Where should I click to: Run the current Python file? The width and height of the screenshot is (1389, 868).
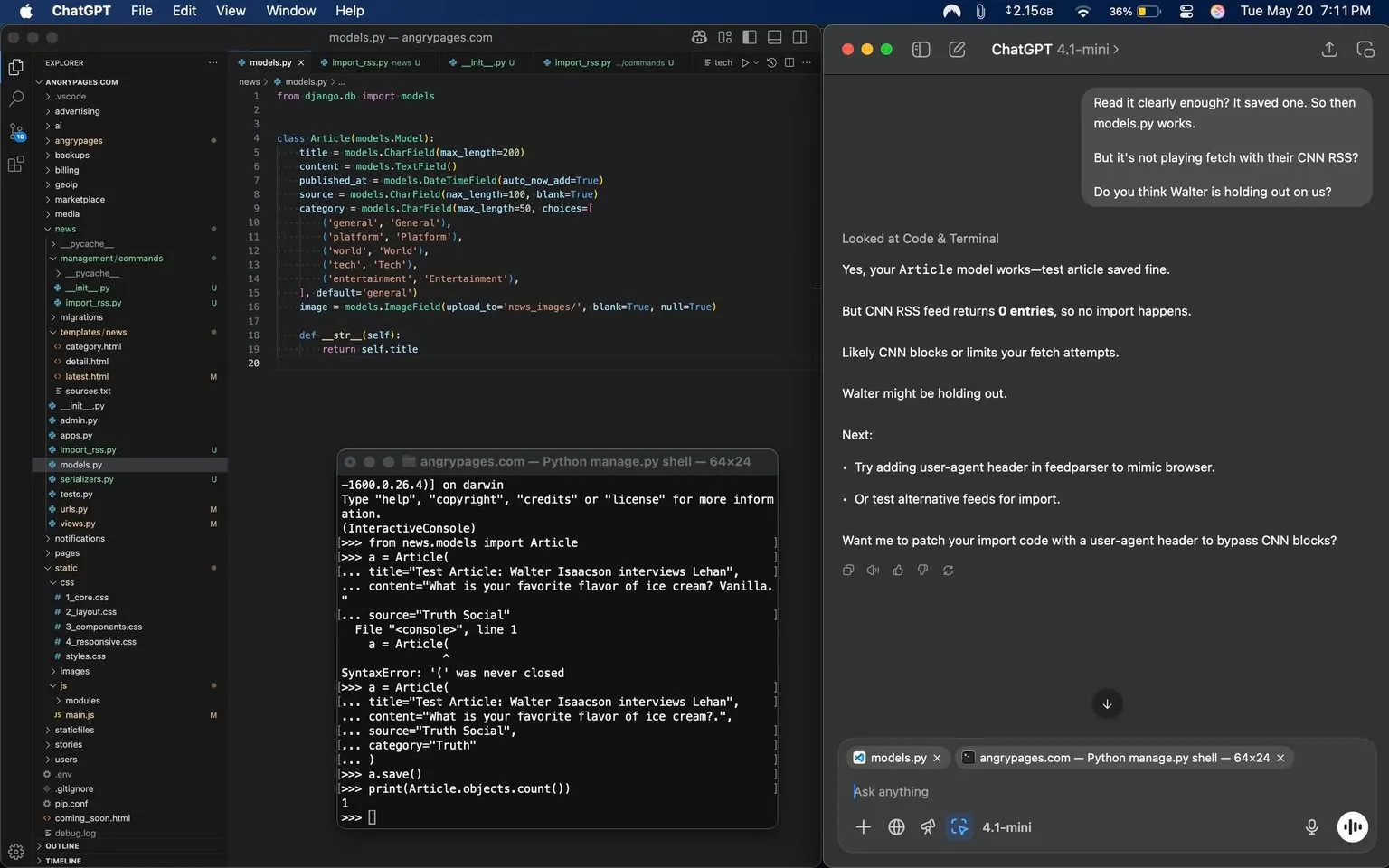click(x=745, y=62)
